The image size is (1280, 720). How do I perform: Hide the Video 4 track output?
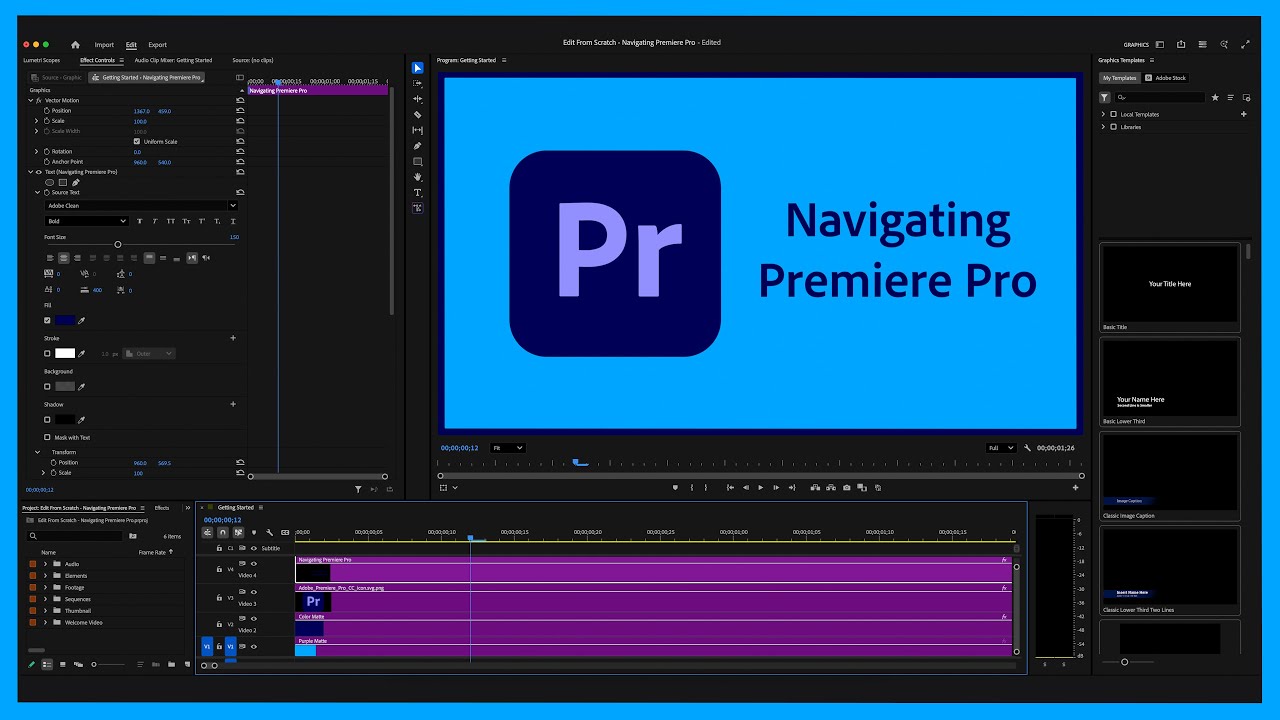[x=254, y=564]
